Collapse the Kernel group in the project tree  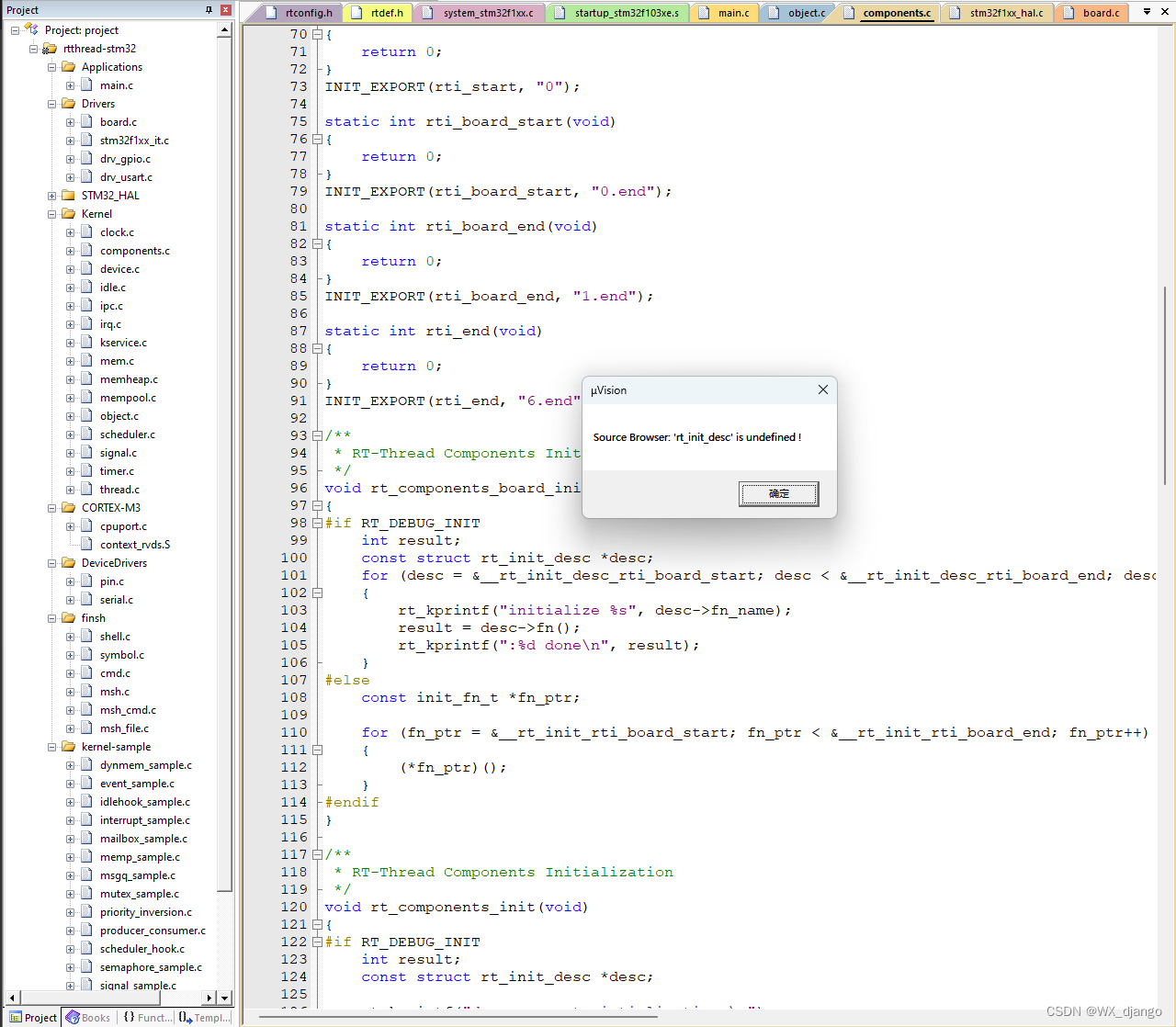[x=51, y=214]
